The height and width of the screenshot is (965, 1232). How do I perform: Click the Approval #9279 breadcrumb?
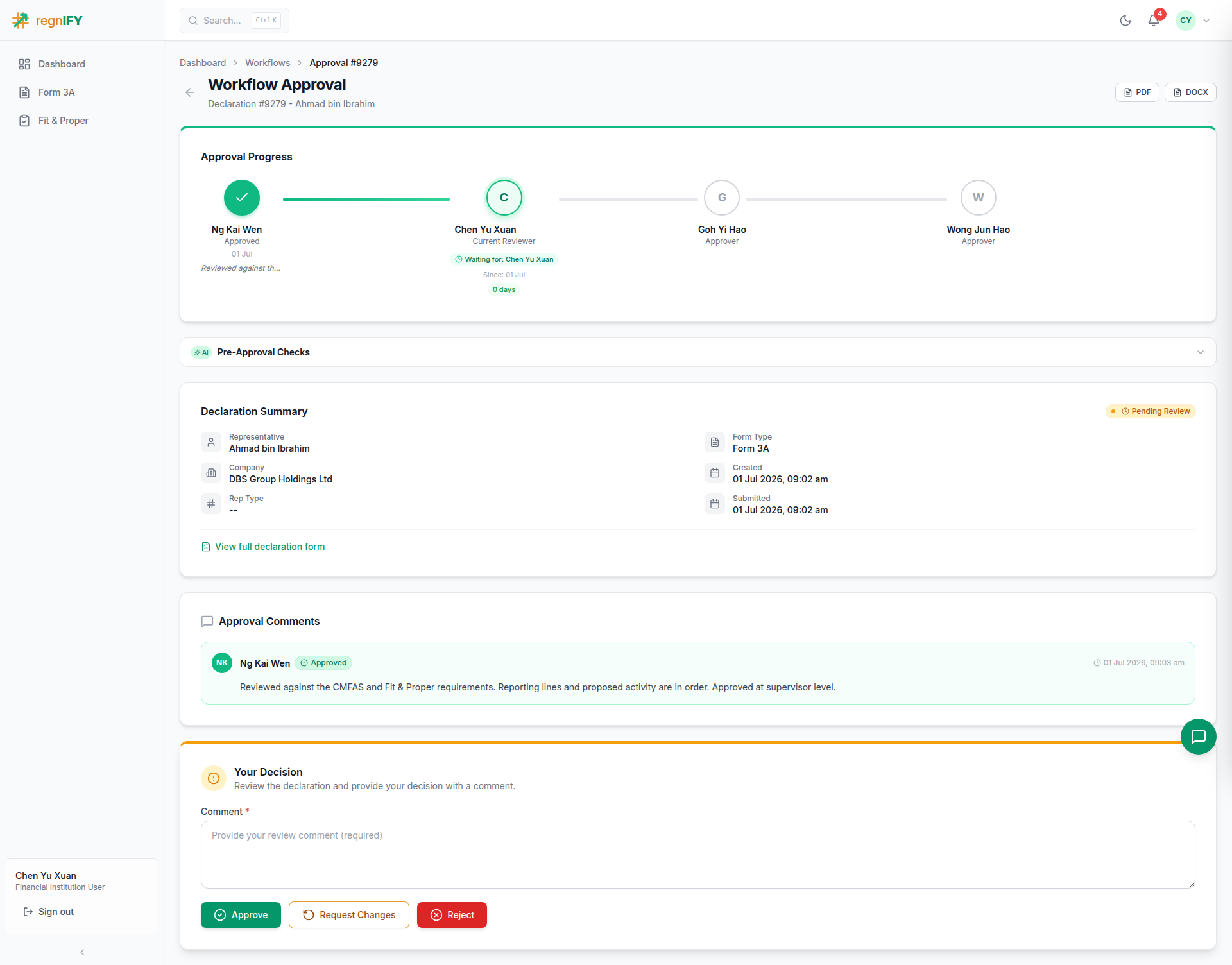tap(344, 63)
